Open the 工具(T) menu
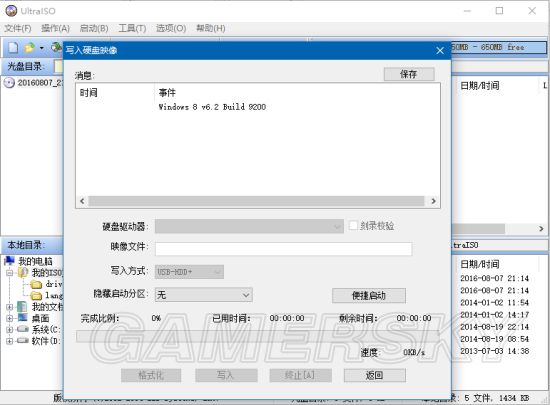The image size is (550, 405). pyautogui.click(x=132, y=28)
